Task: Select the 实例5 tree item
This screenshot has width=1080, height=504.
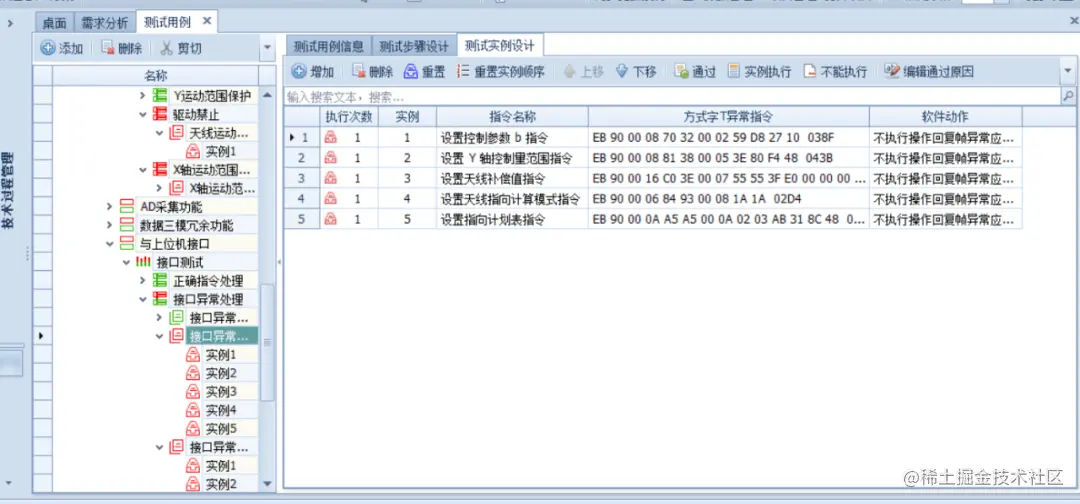Action: tap(221, 429)
